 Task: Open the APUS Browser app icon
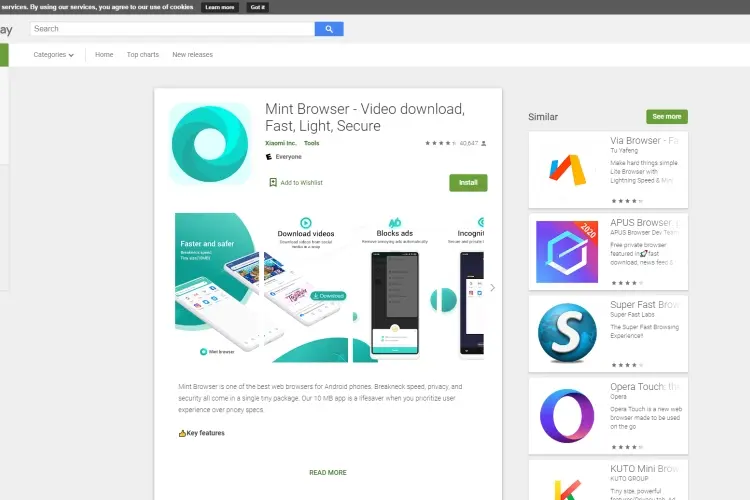(x=567, y=252)
